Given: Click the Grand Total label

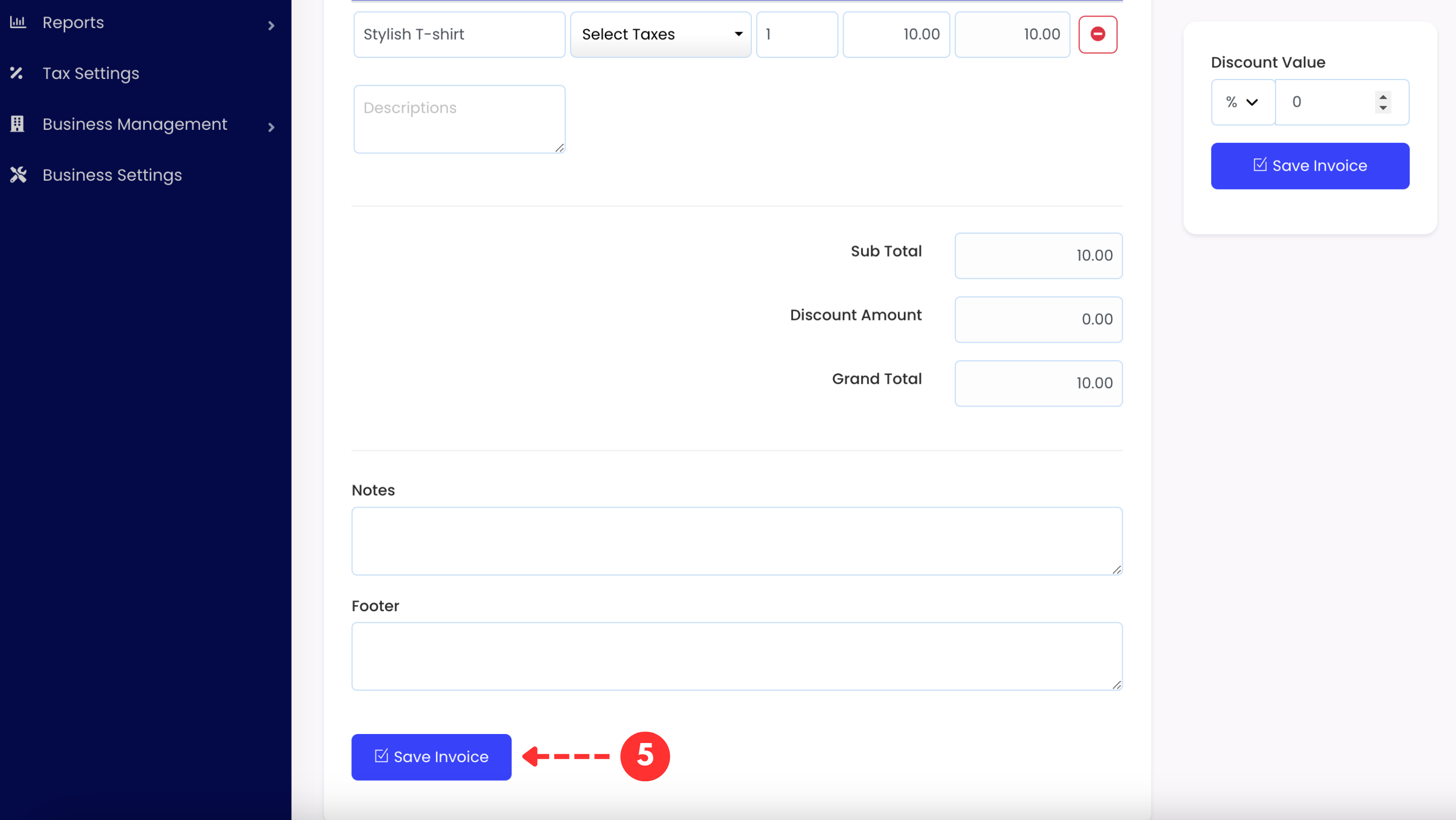Looking at the screenshot, I should tap(877, 379).
